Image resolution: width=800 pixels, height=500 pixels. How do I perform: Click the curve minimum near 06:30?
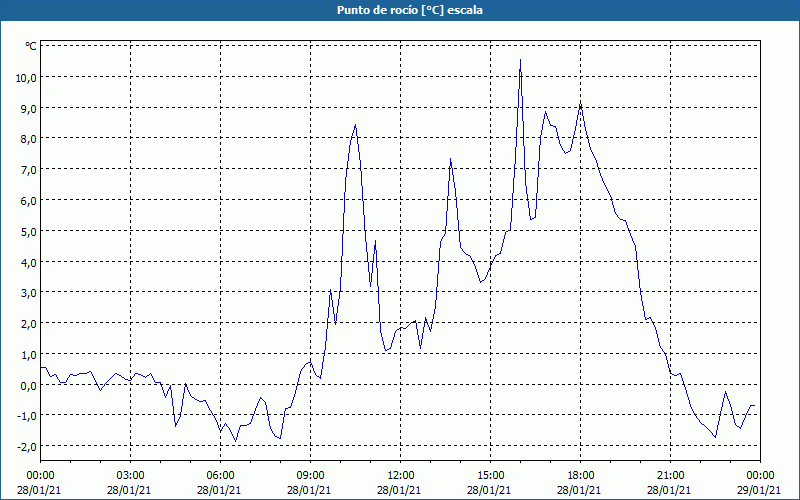point(236,441)
